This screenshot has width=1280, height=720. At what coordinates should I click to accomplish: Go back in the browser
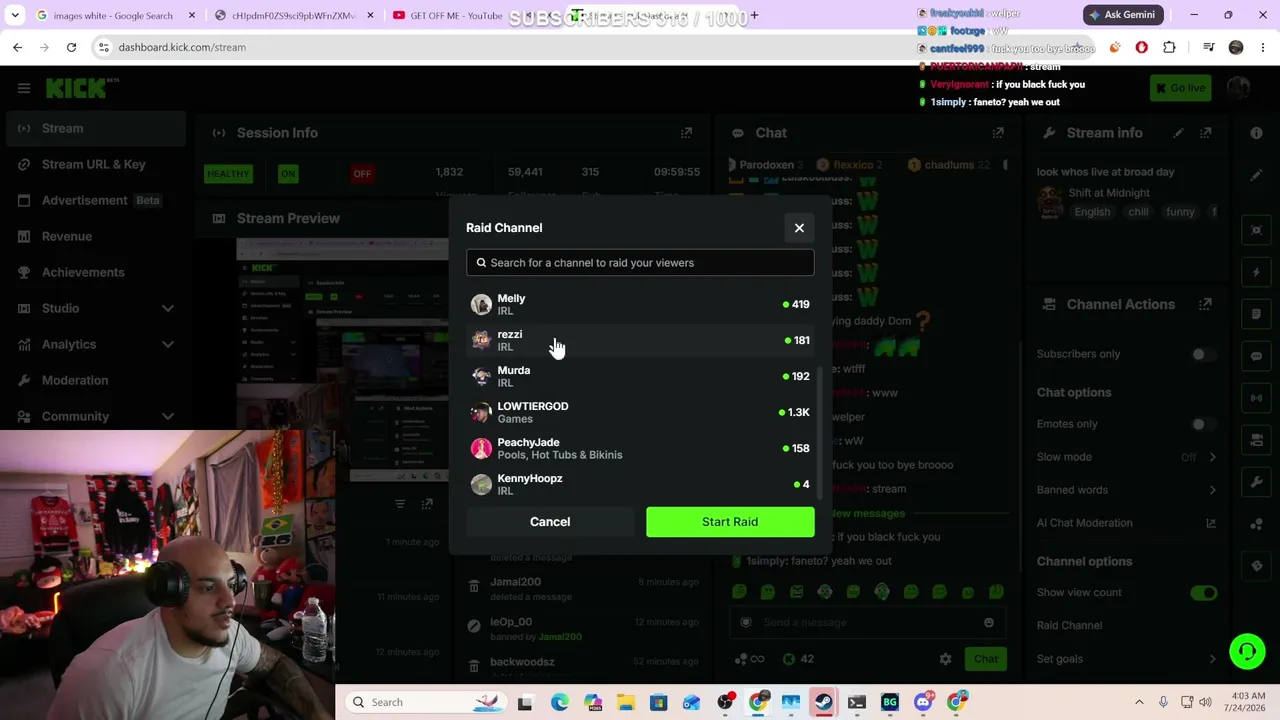pos(17,47)
